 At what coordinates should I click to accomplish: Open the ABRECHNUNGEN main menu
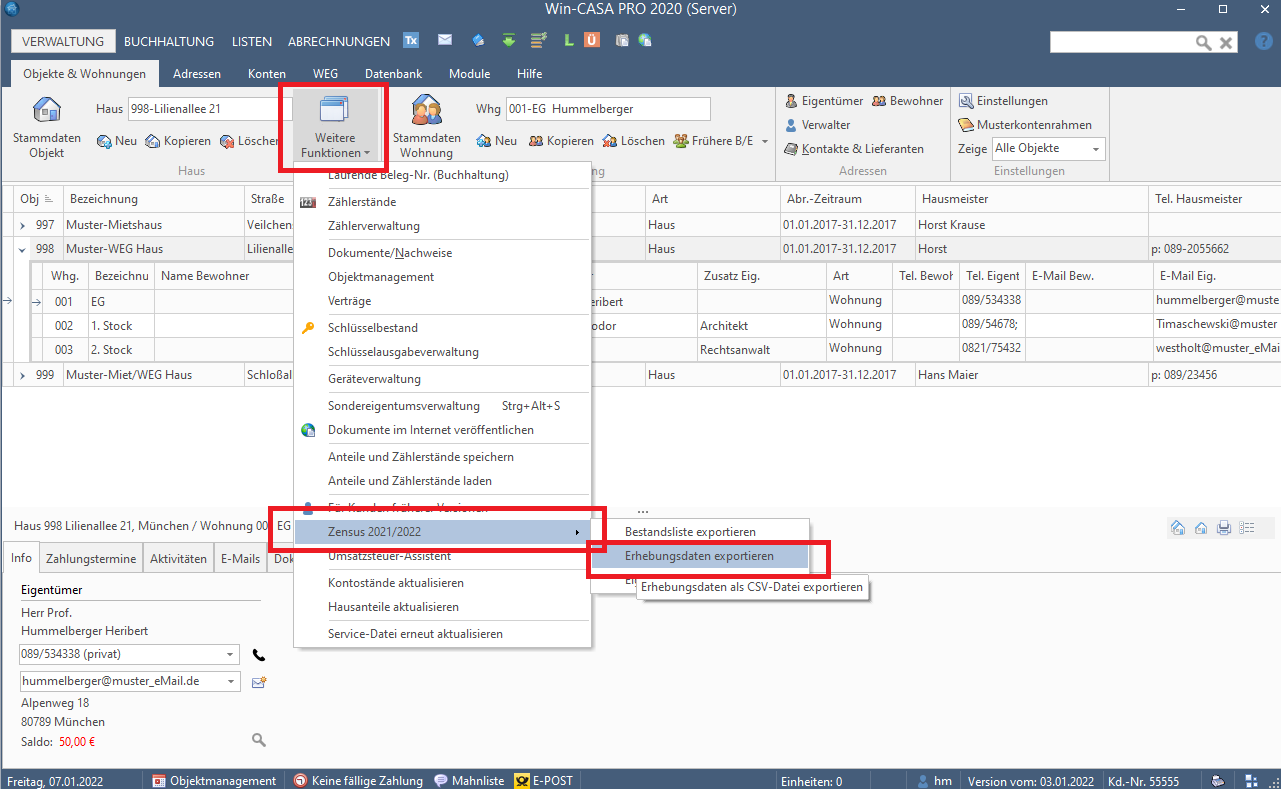point(339,41)
